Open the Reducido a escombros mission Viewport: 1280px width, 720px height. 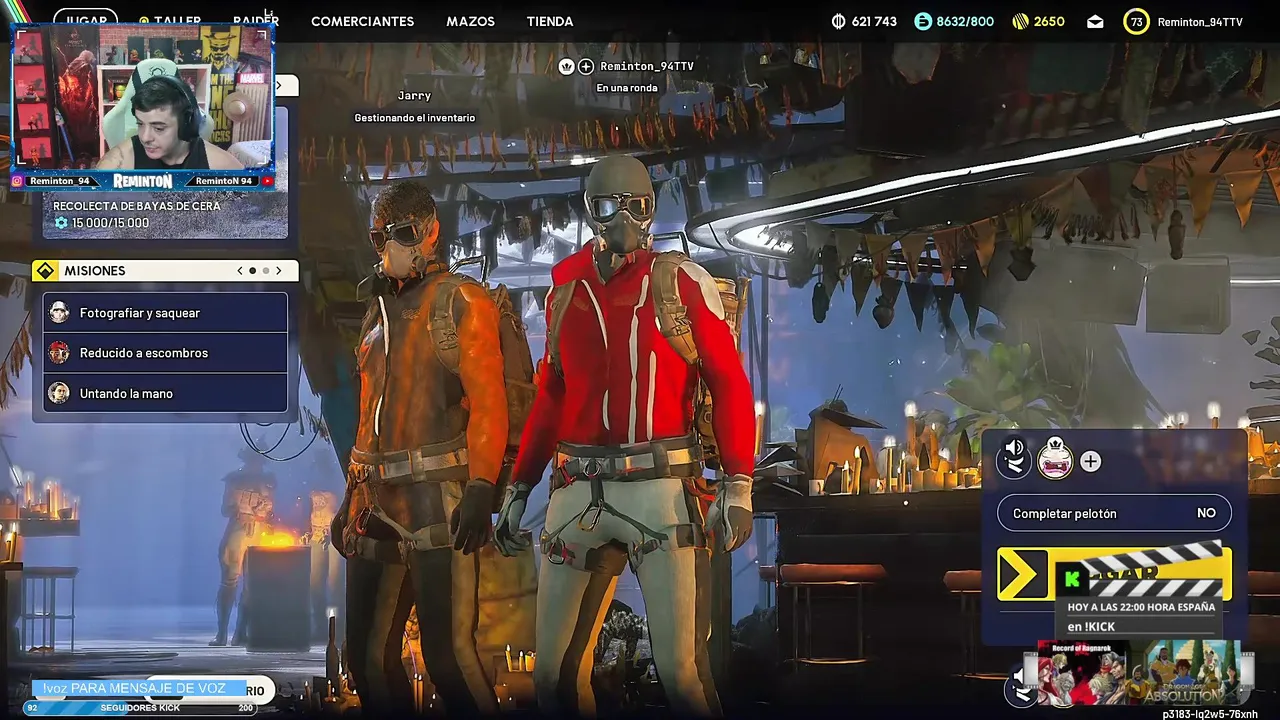tap(165, 353)
